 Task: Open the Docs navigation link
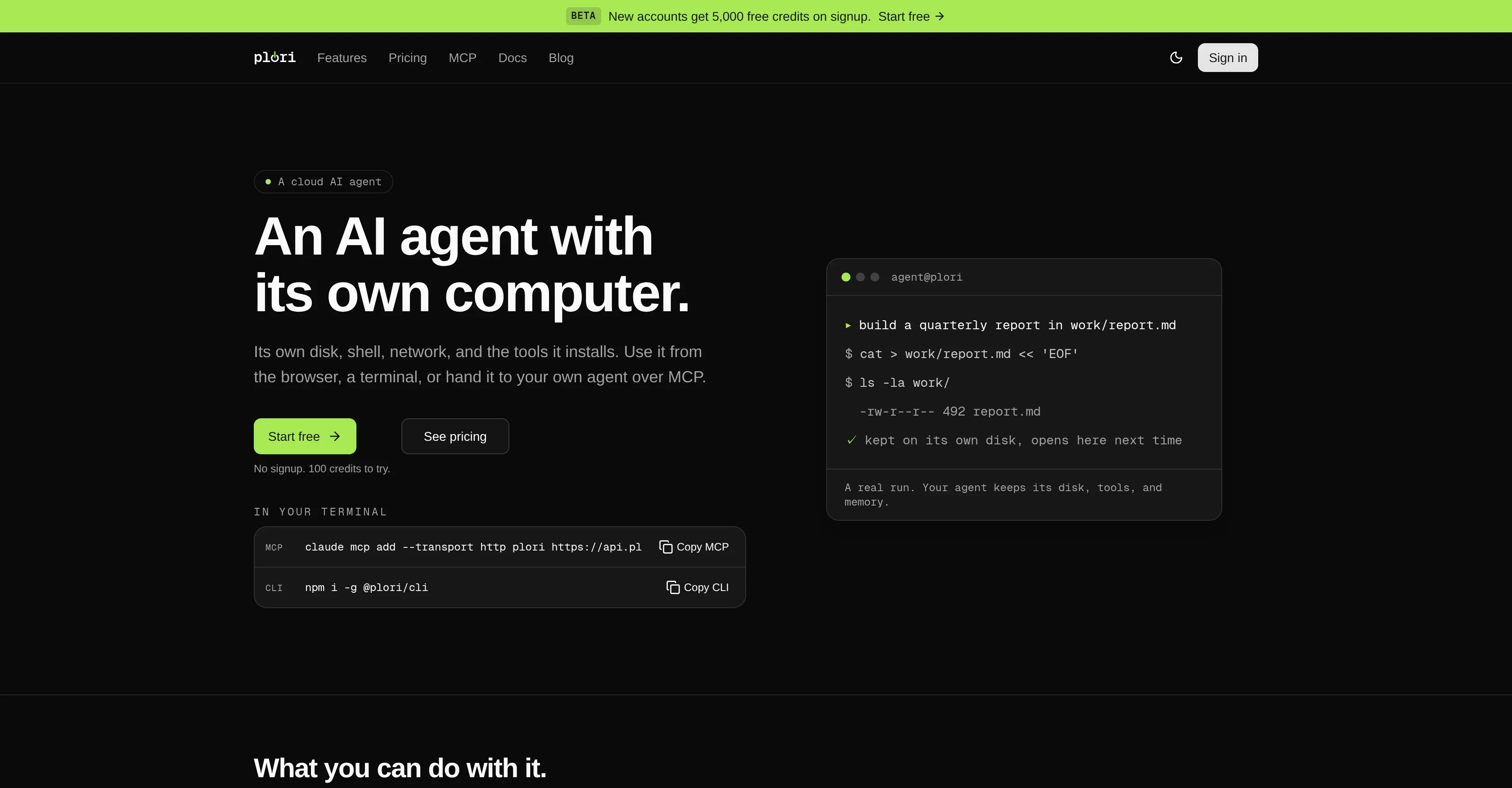513,58
